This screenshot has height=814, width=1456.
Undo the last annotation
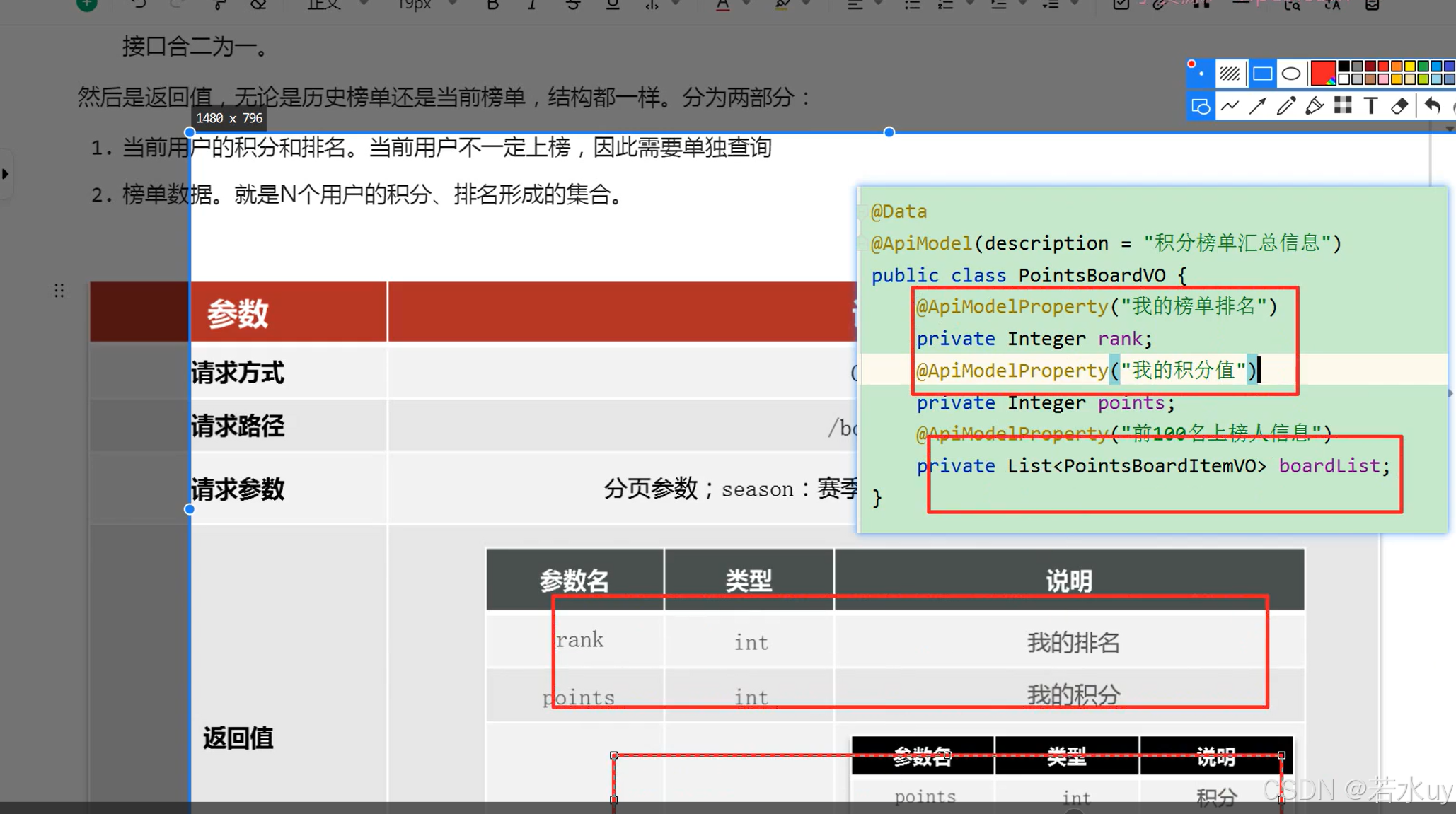click(x=1432, y=107)
